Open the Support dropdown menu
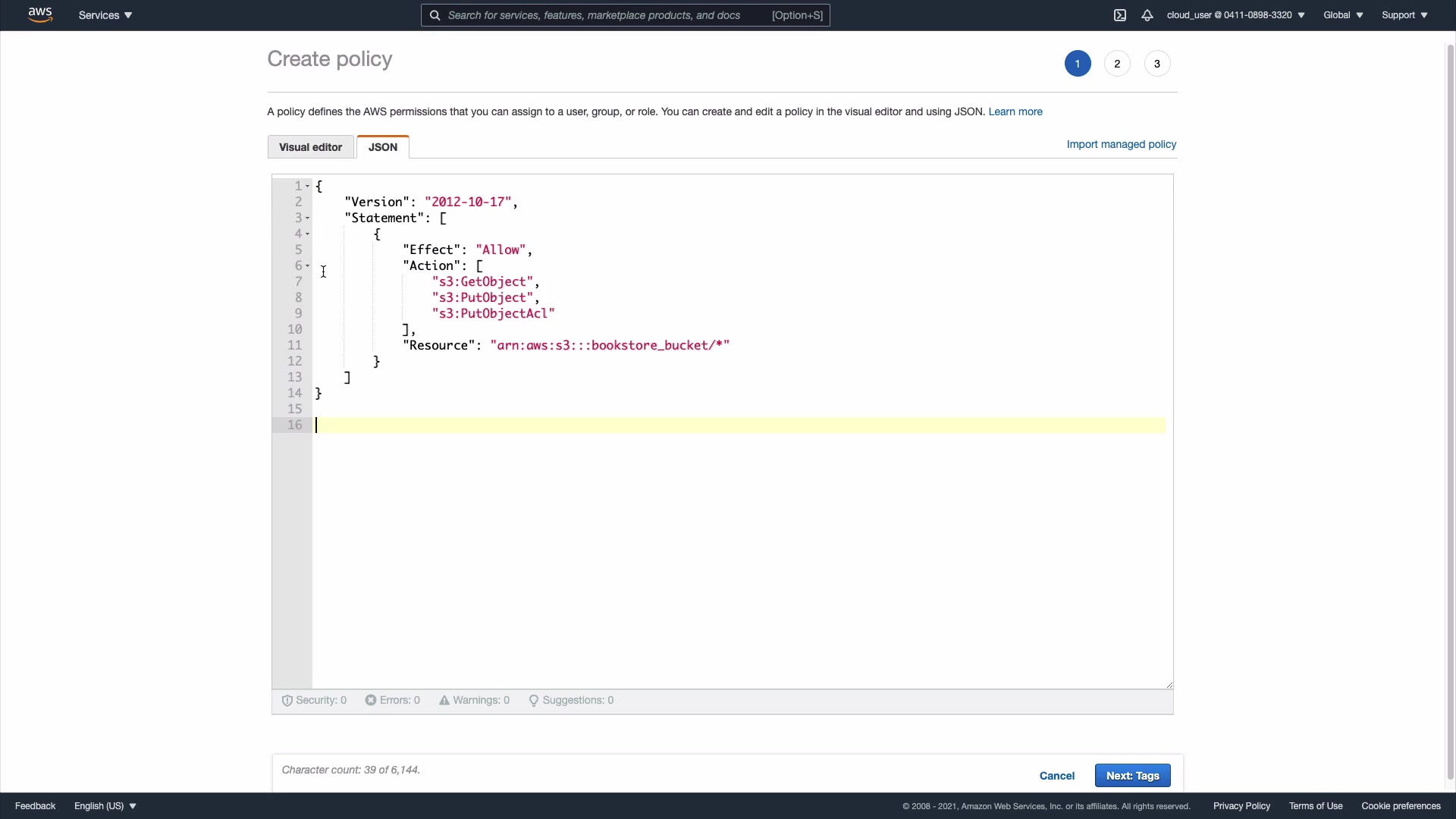 [x=1404, y=15]
